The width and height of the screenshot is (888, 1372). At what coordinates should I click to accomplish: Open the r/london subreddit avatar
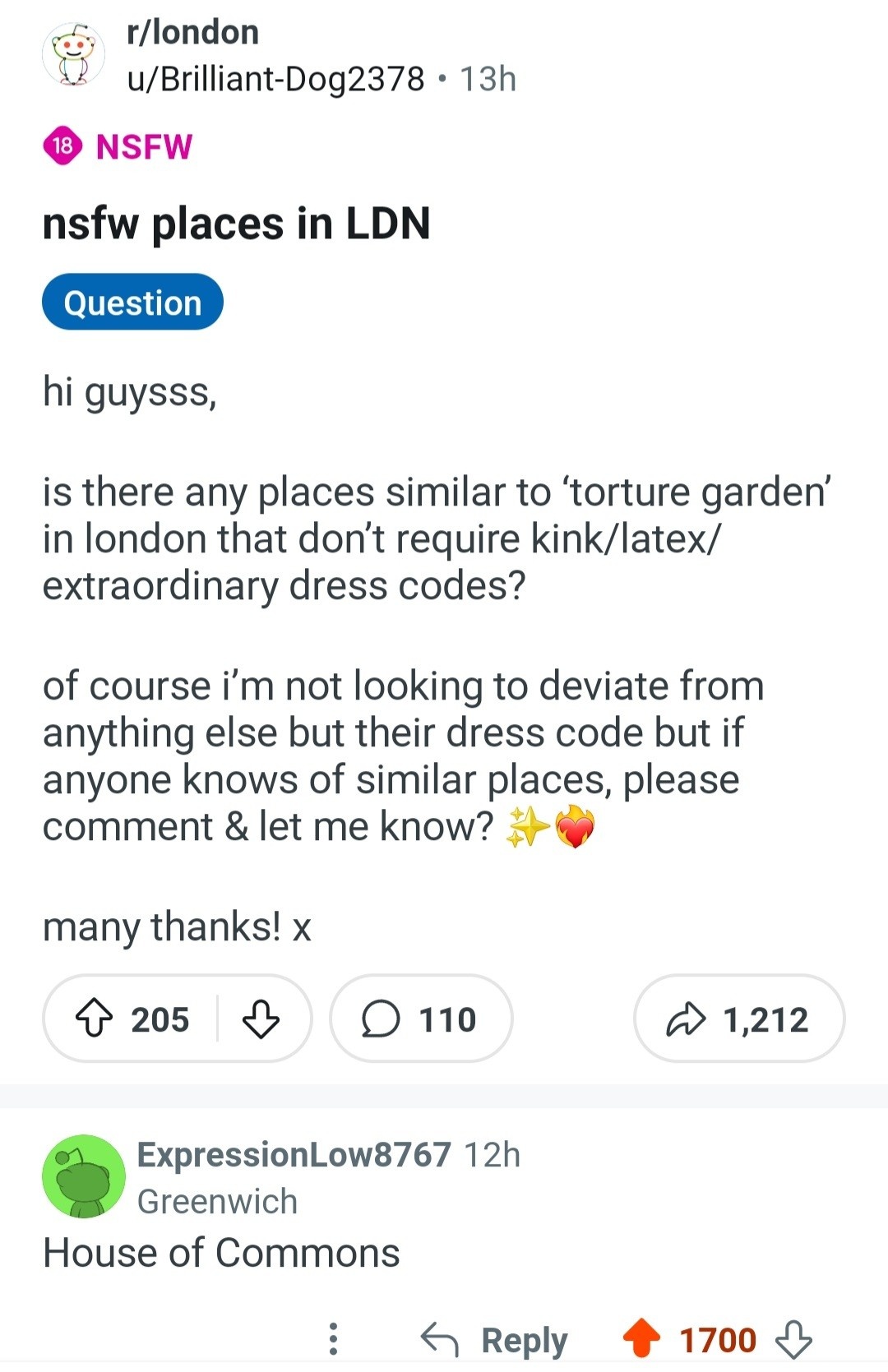pyautogui.click(x=74, y=54)
